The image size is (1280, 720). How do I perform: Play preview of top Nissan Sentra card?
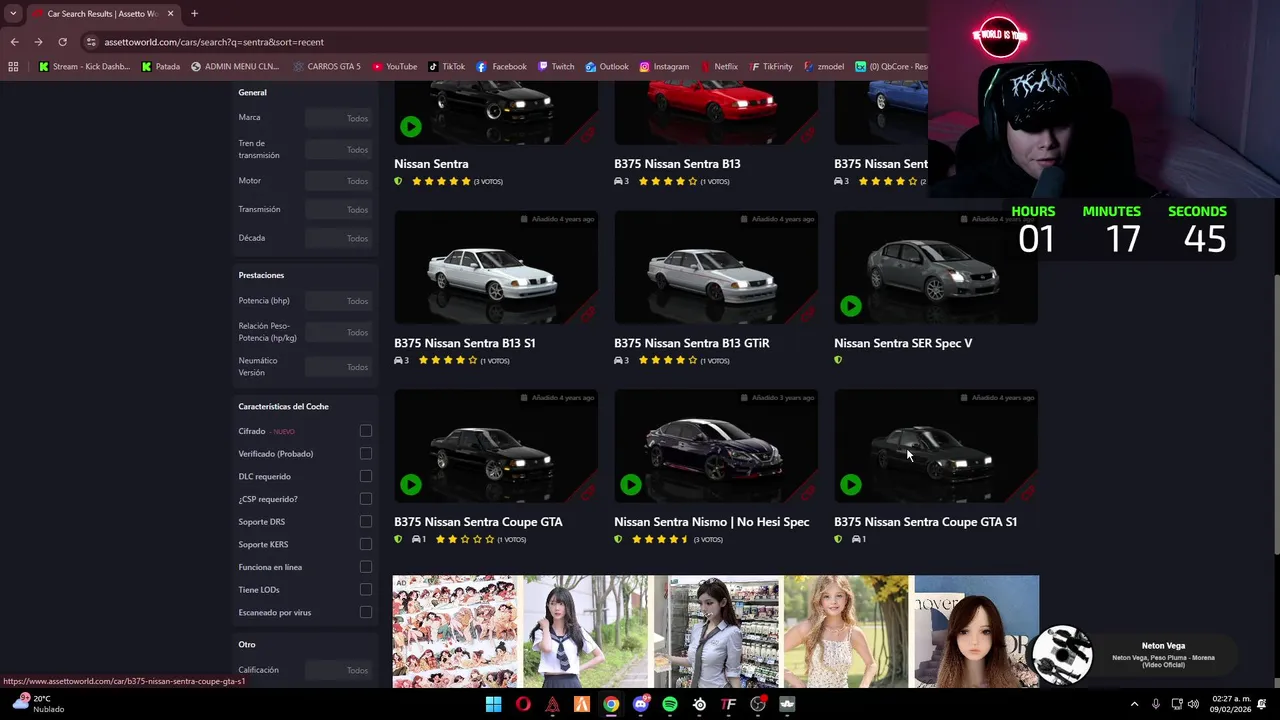tap(411, 127)
